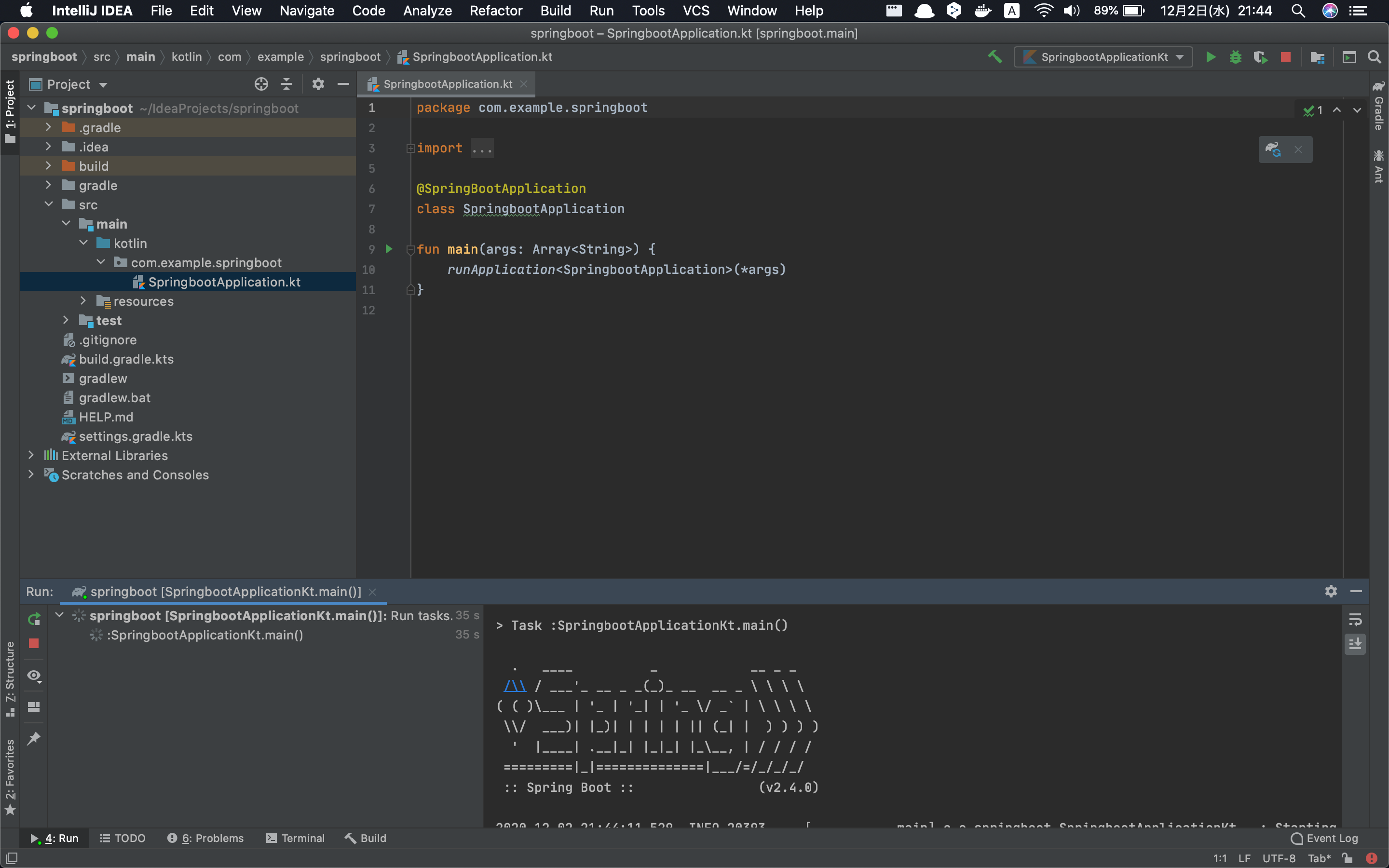This screenshot has width=1389, height=868.
Task: Open the Refactor menu
Action: point(495,10)
